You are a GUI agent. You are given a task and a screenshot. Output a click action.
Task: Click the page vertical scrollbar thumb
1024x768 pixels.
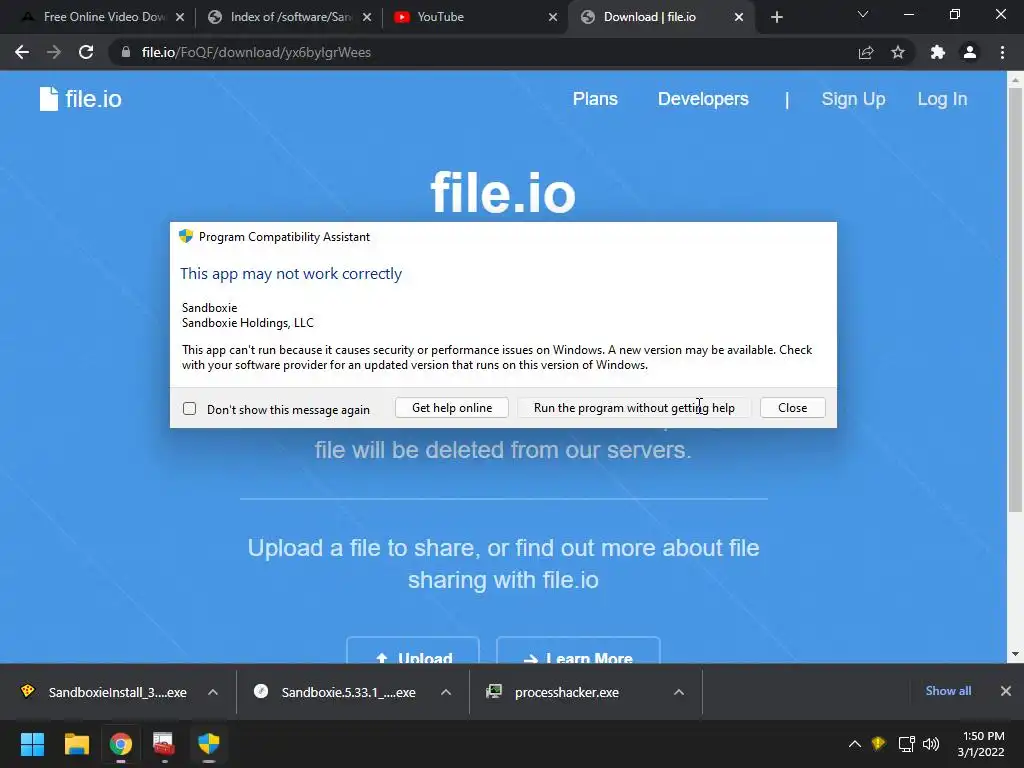[x=1015, y=300]
